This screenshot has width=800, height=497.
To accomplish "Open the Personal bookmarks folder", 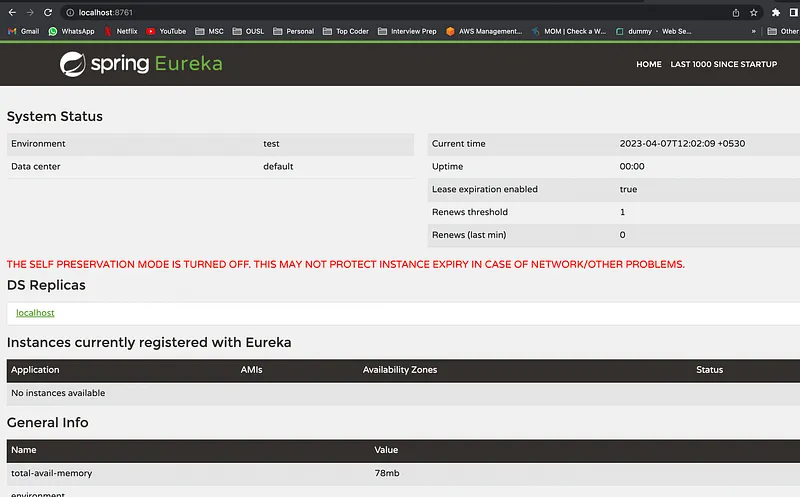I will pos(293,31).
